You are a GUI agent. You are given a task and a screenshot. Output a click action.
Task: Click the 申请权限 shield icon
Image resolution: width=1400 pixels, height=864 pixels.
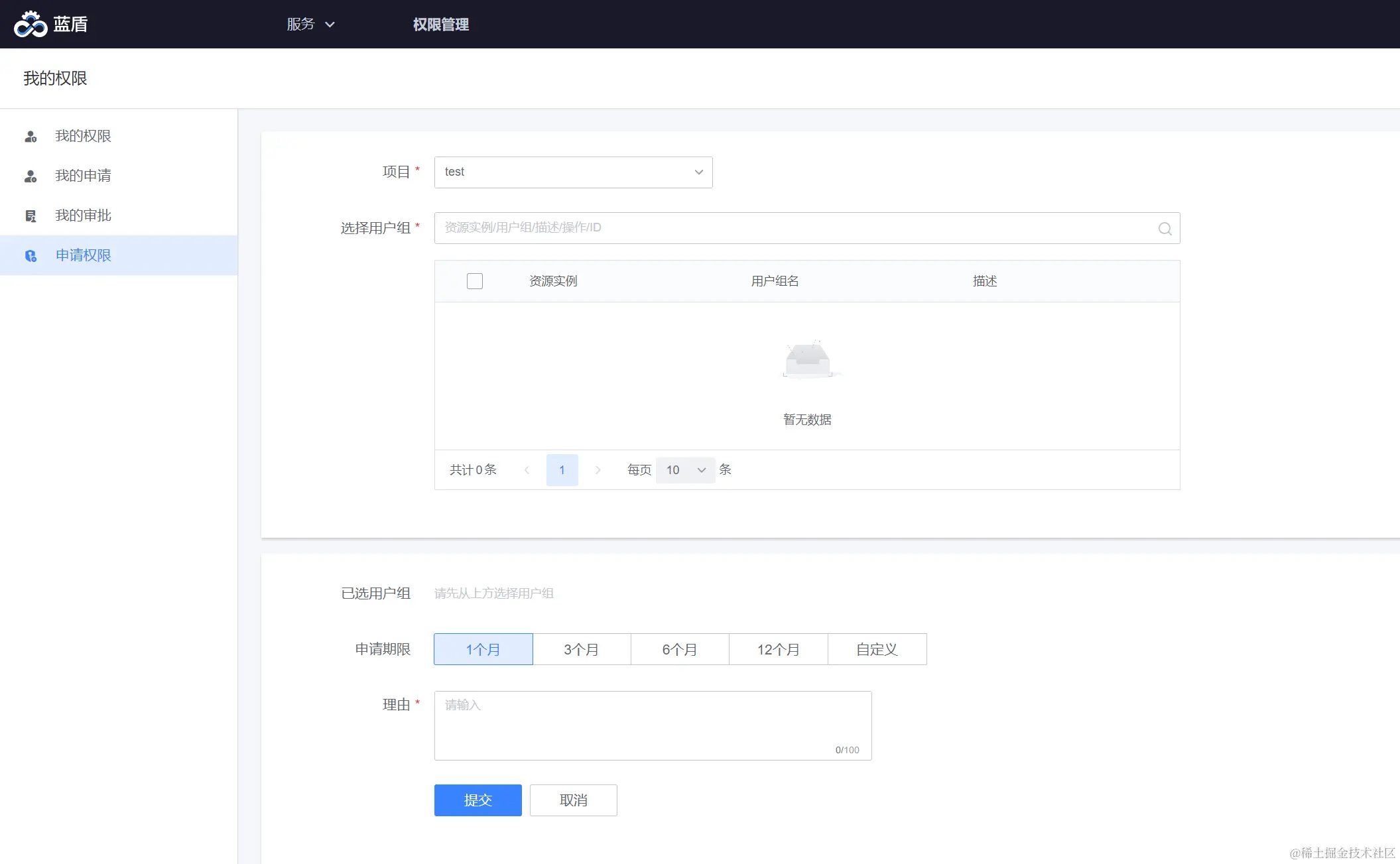(31, 256)
